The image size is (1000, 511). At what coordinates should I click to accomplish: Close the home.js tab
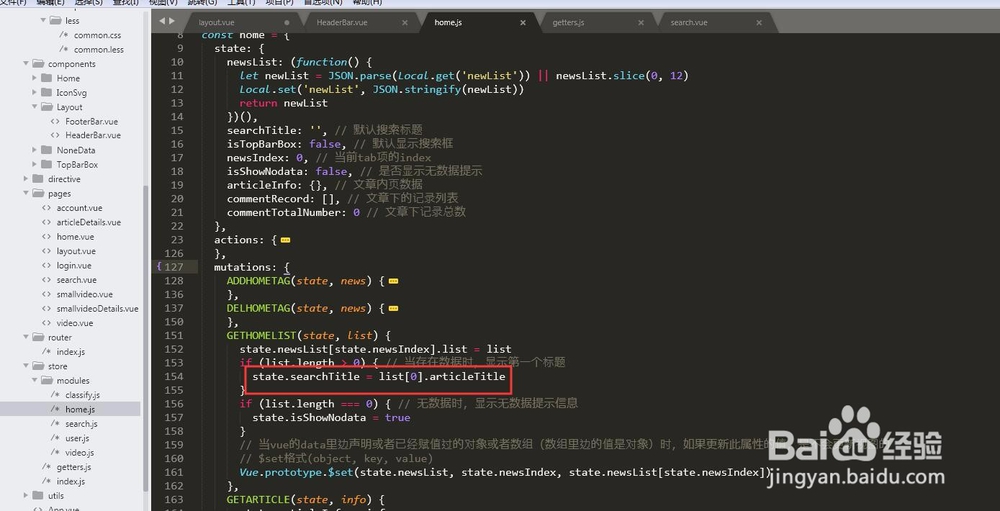pyautogui.click(x=523, y=22)
